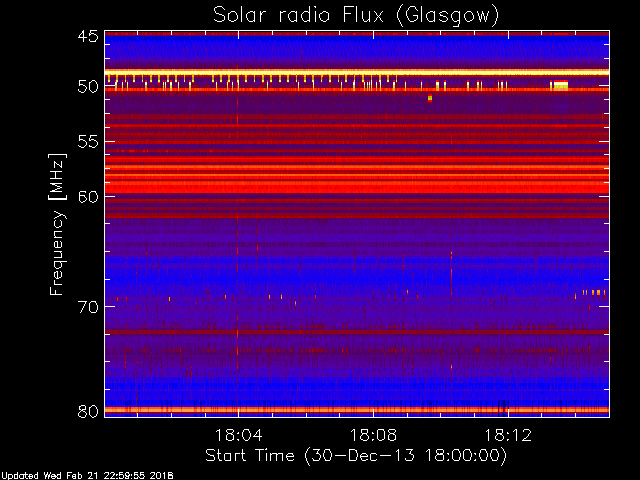Click the bright yellow band just above 50 MHz

[356, 73]
